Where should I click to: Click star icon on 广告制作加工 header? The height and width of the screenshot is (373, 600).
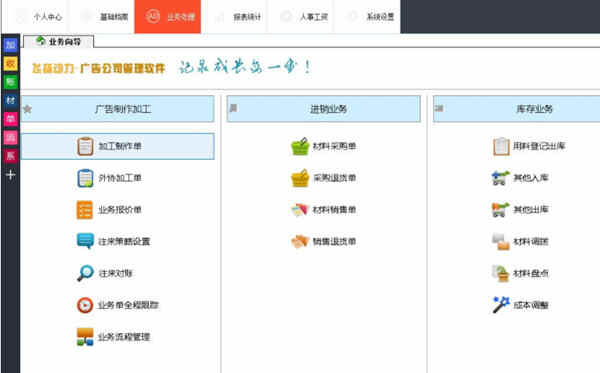28,109
